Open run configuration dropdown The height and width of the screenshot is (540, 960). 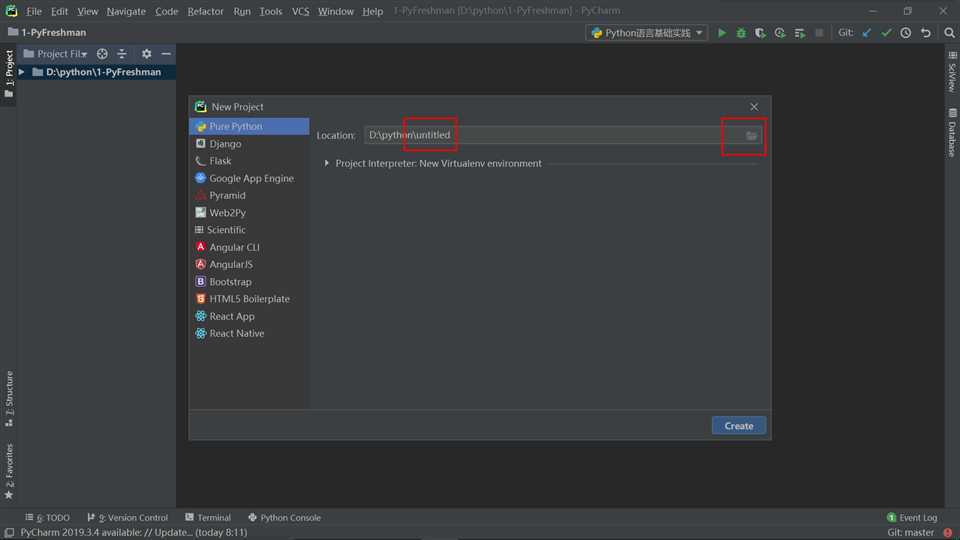point(647,33)
